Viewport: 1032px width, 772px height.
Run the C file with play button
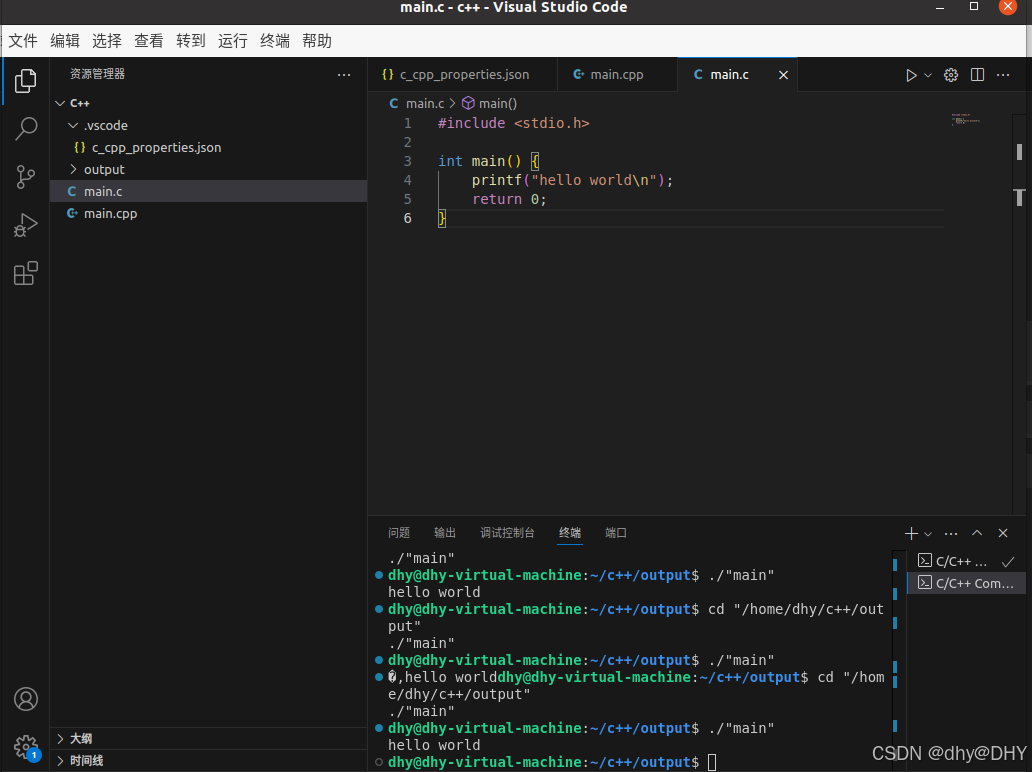coord(911,75)
